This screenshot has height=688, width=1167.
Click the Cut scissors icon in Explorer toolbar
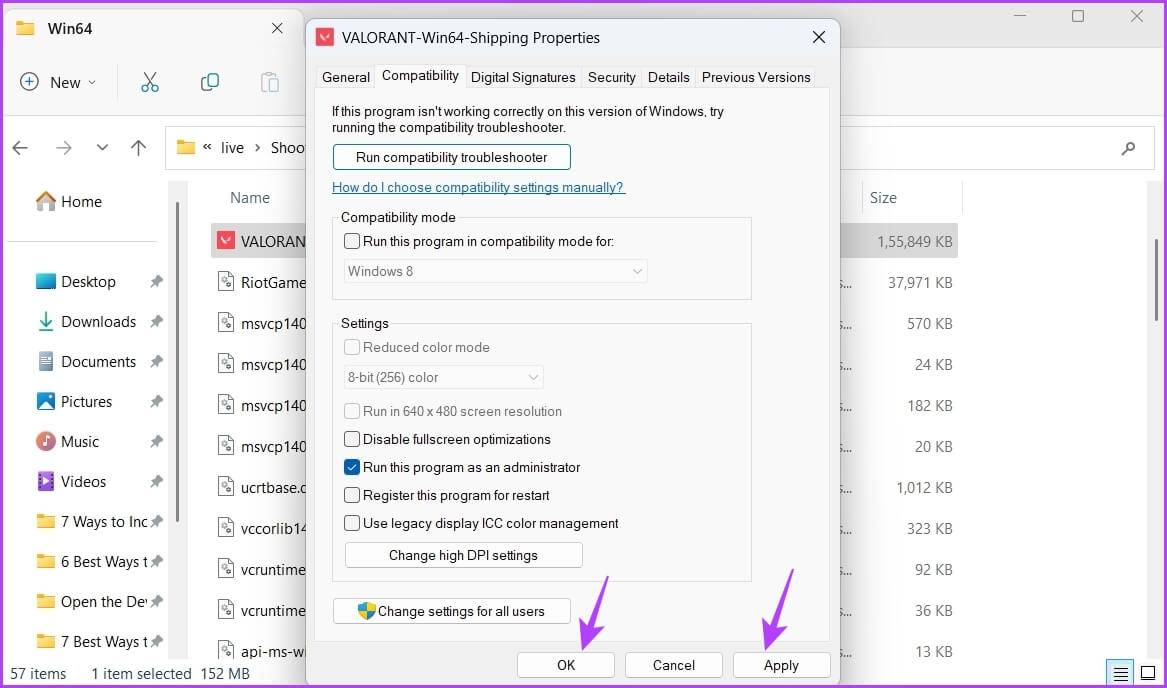150,82
